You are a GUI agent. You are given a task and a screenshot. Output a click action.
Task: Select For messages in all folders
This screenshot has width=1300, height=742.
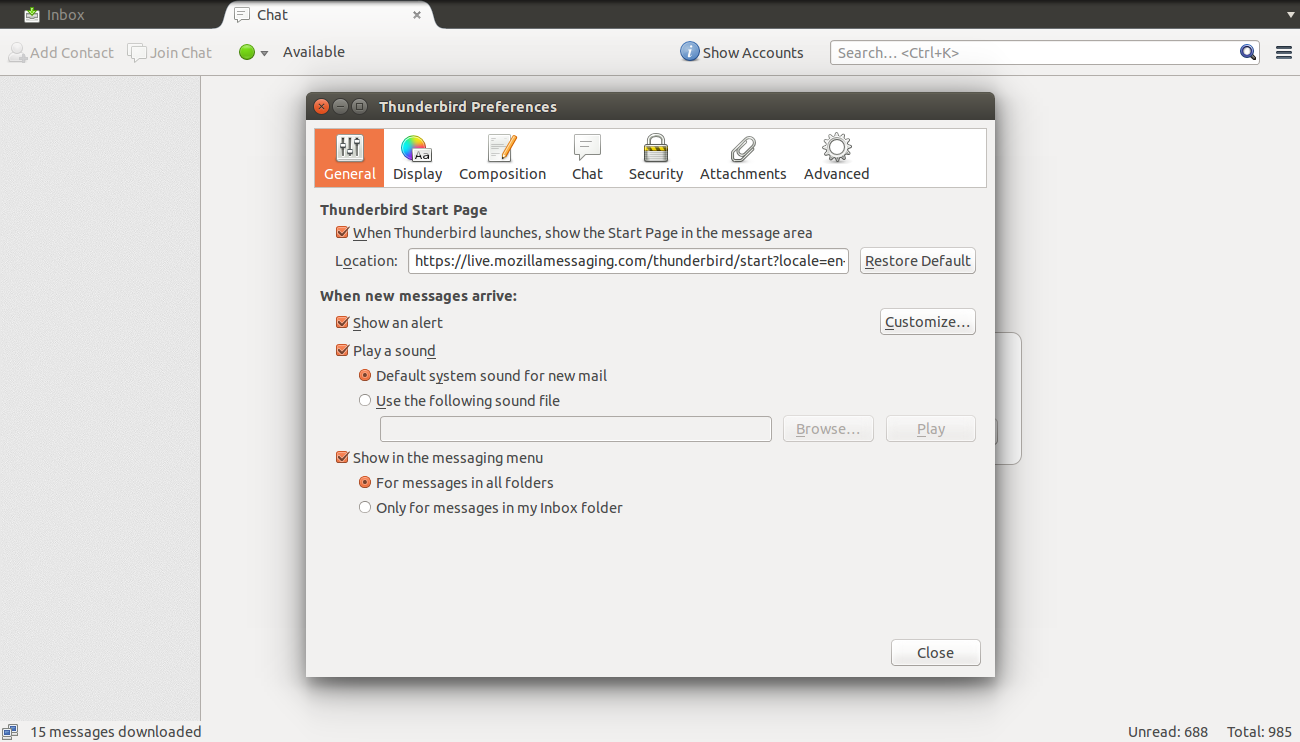(365, 483)
